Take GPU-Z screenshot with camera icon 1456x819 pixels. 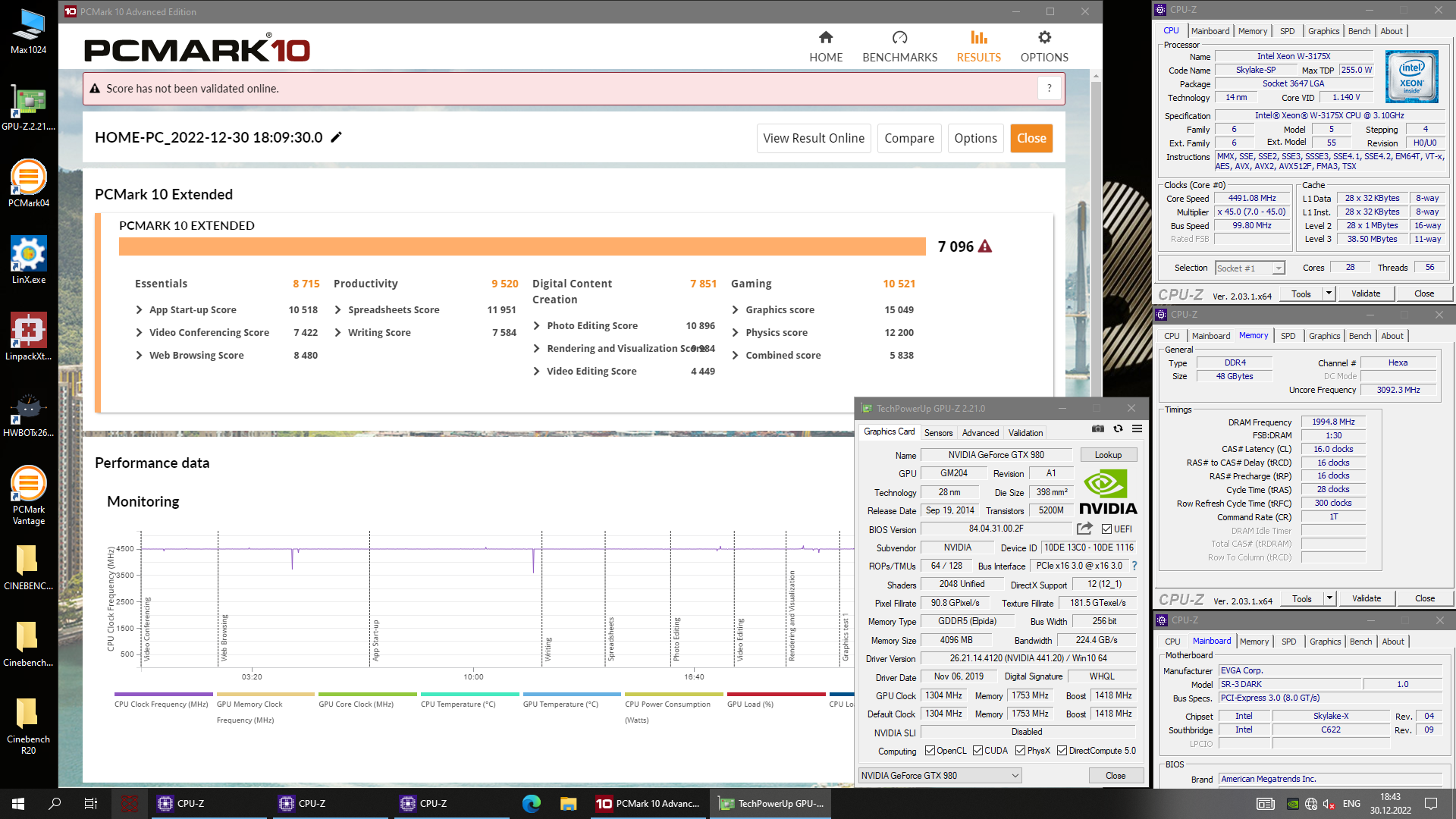[x=1097, y=429]
